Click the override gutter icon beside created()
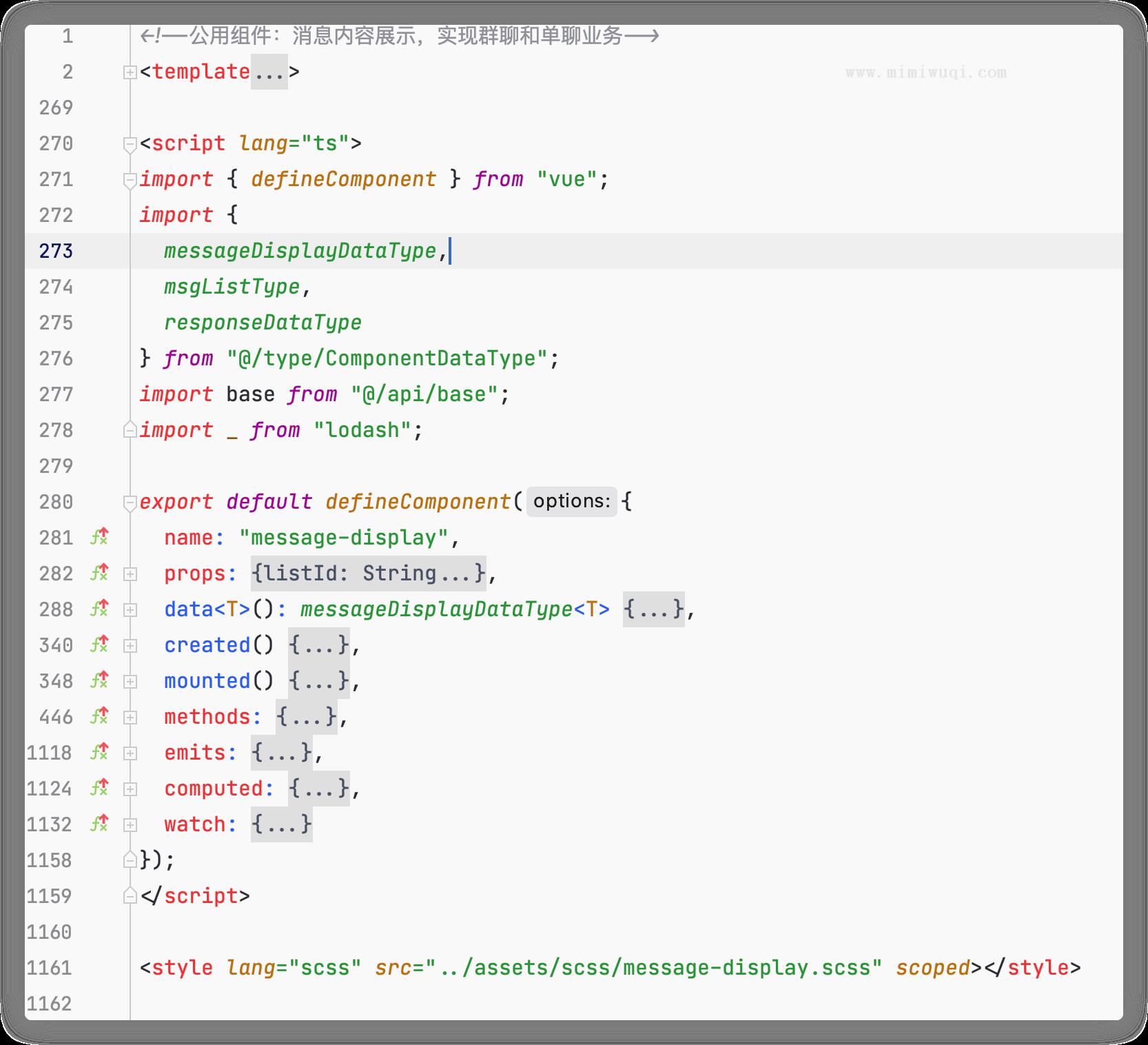Screen dimensions: 1148x1045 pos(100,645)
